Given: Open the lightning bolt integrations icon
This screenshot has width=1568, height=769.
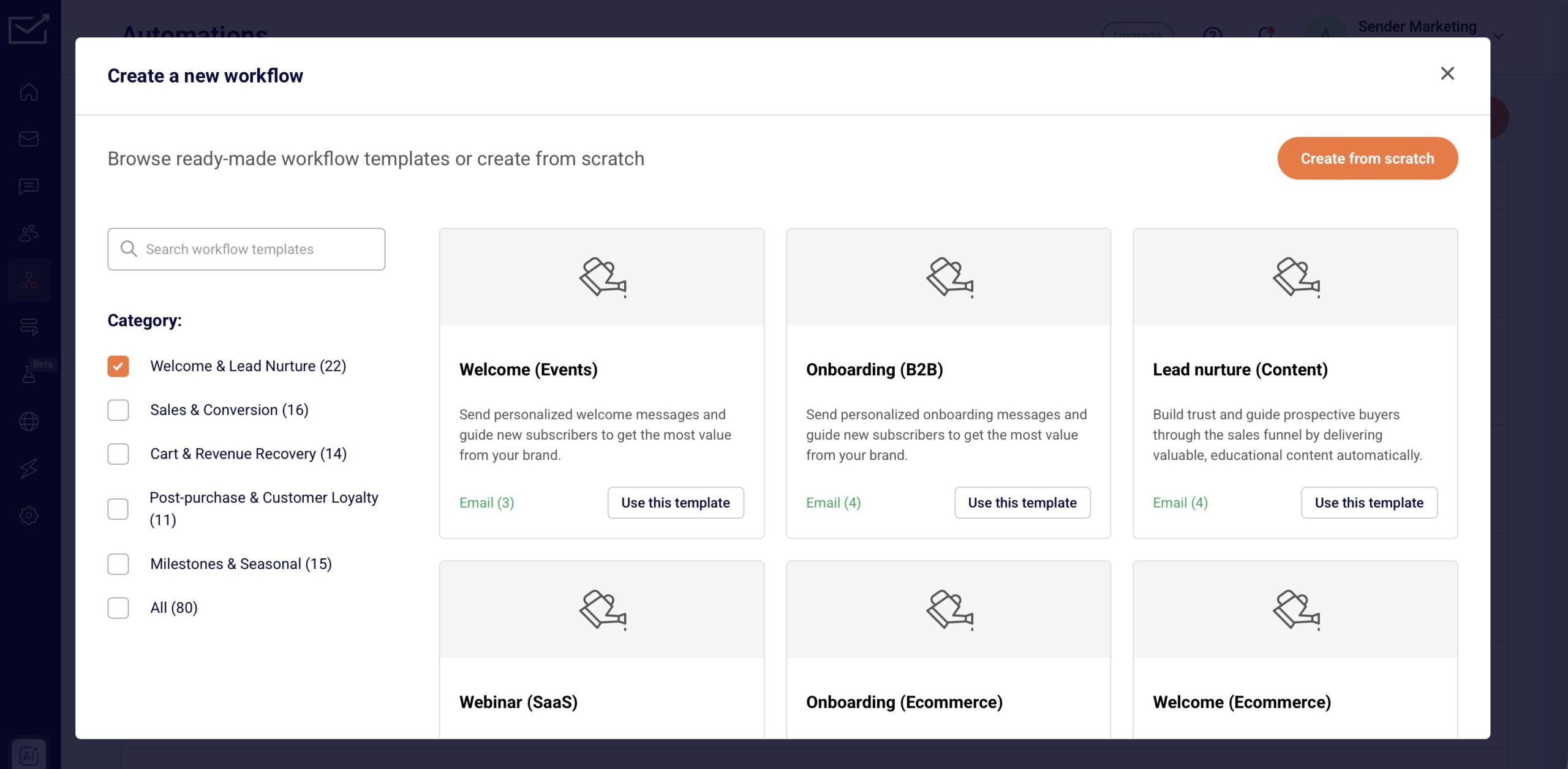Looking at the screenshot, I should click(29, 468).
